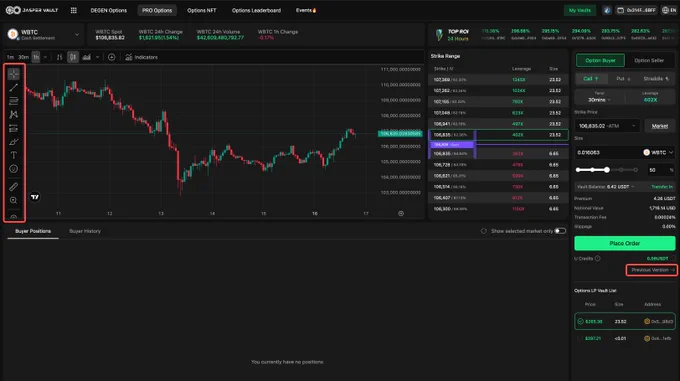
Task: Select the brush drawing tool
Action: (13, 142)
